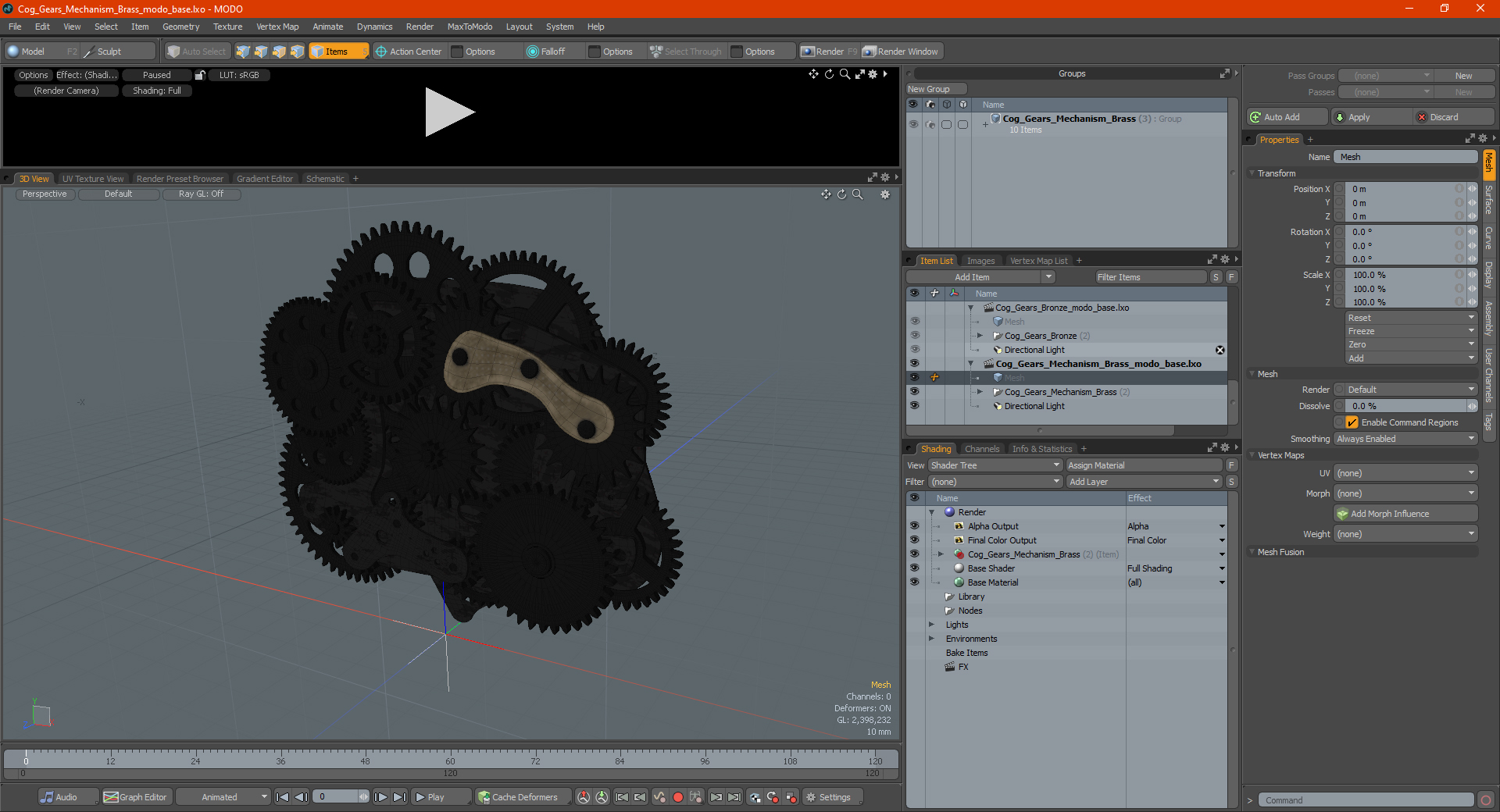Click the Perspective view button
Viewport: 1500px width, 812px height.
pyautogui.click(x=45, y=194)
